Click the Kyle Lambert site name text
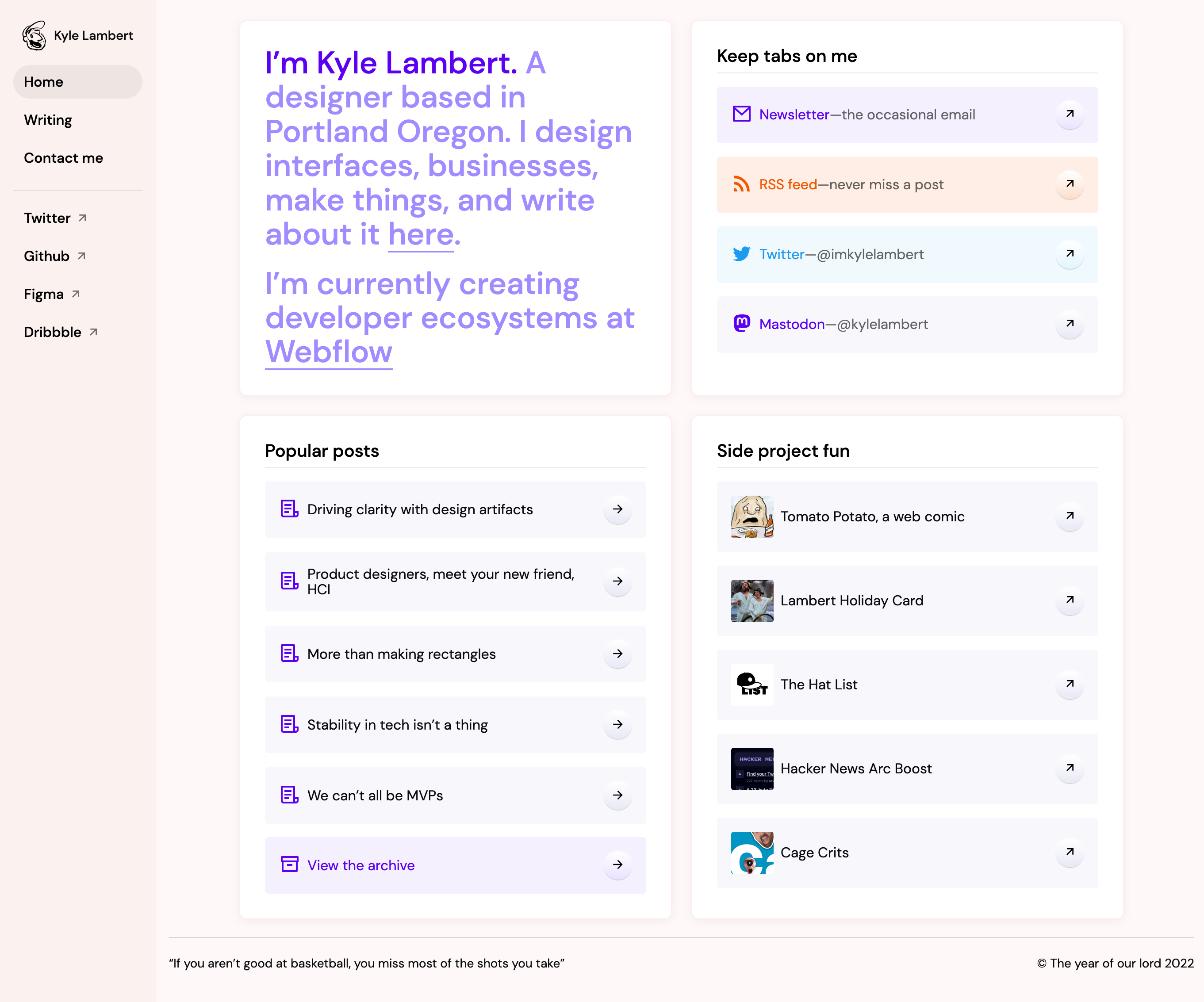Screen dimensions: 1204x1002 click(x=93, y=35)
